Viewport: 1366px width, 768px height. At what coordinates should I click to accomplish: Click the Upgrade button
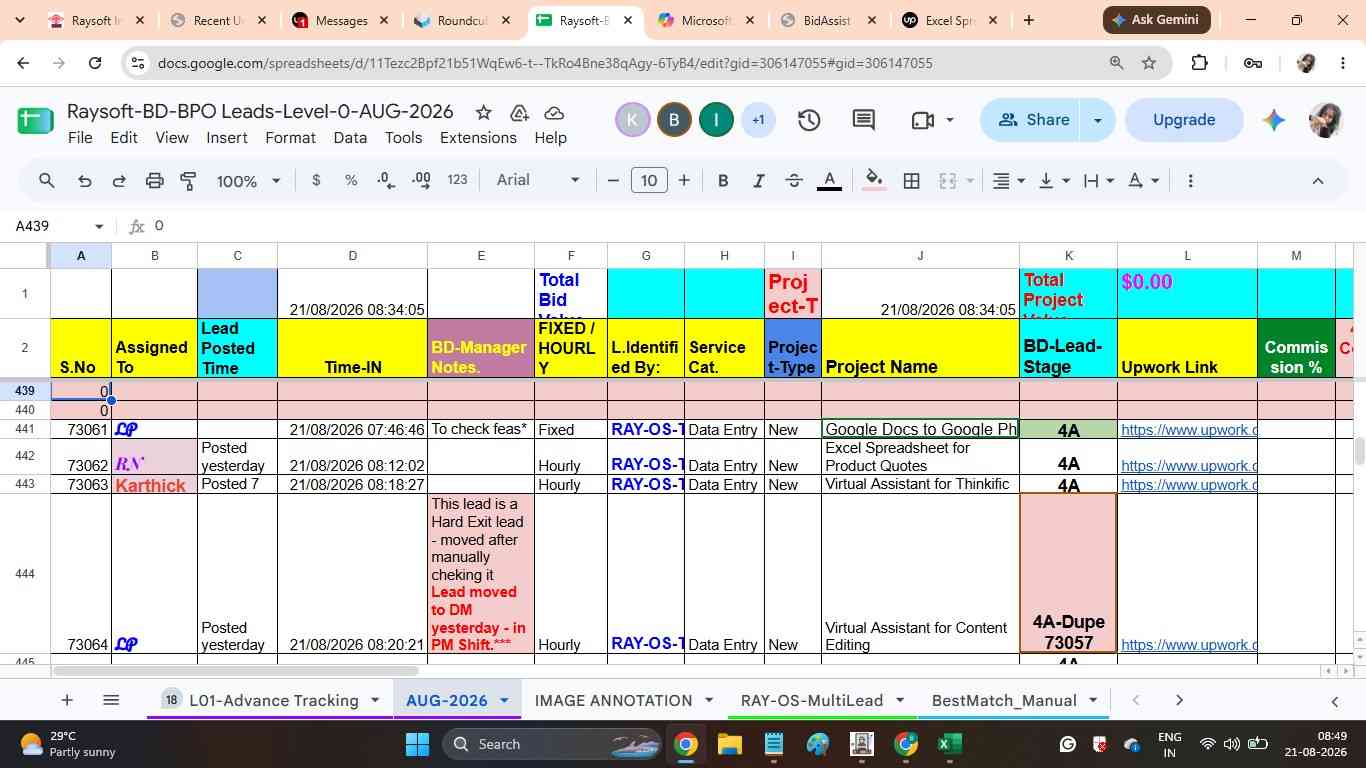click(x=1184, y=120)
